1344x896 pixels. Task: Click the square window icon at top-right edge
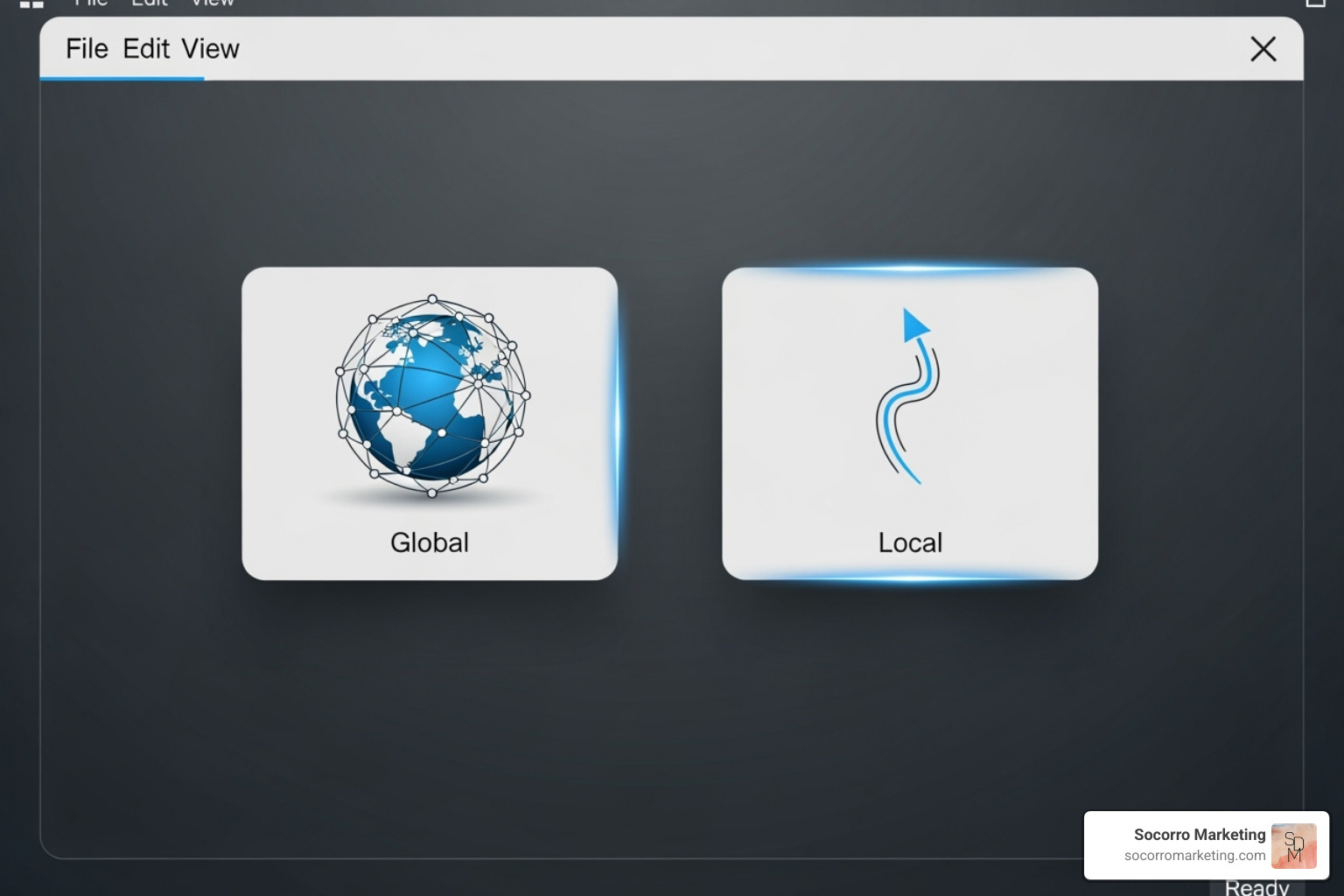1315,3
